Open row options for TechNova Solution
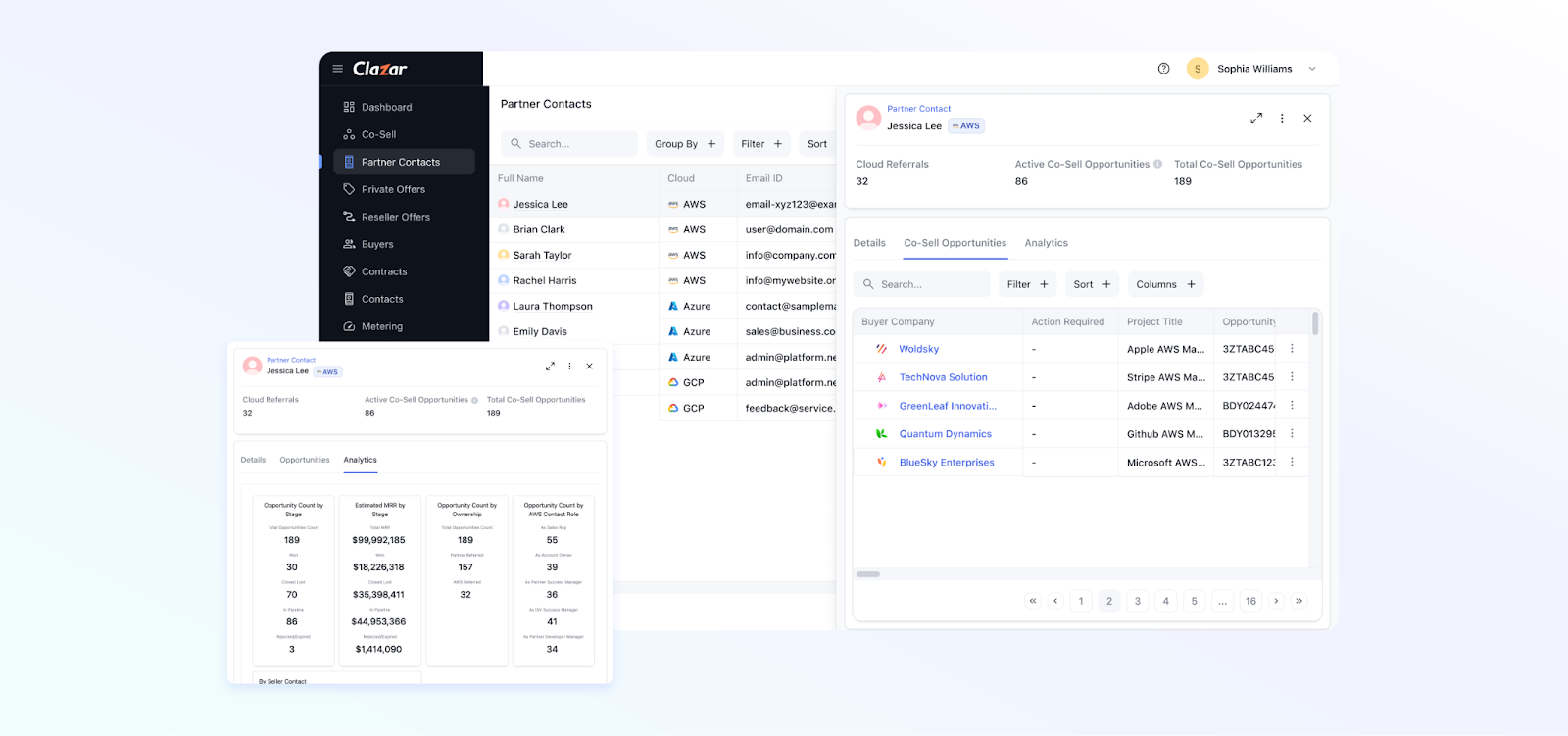The width and height of the screenshot is (1568, 736). pos(1292,377)
